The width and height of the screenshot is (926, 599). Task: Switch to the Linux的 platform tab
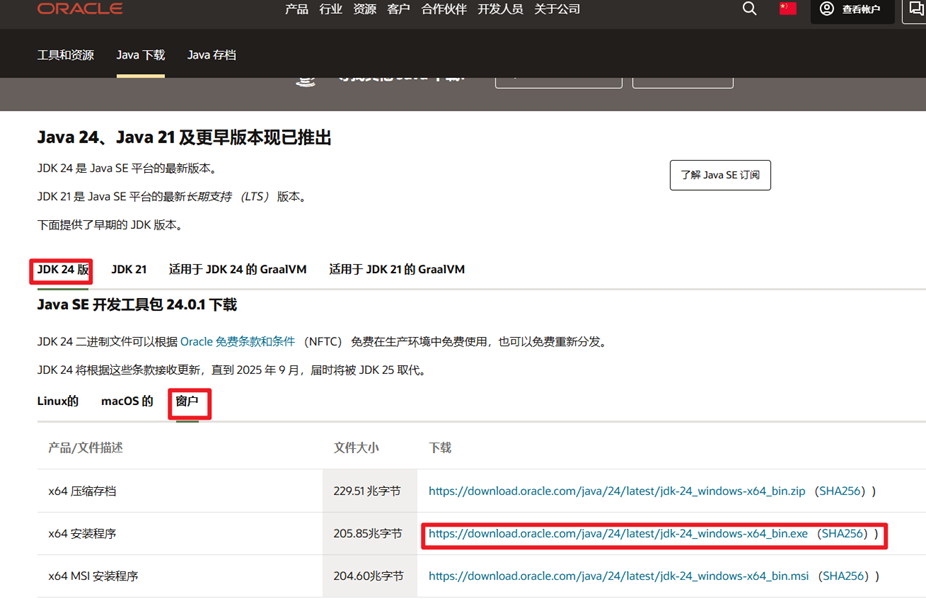pos(58,401)
